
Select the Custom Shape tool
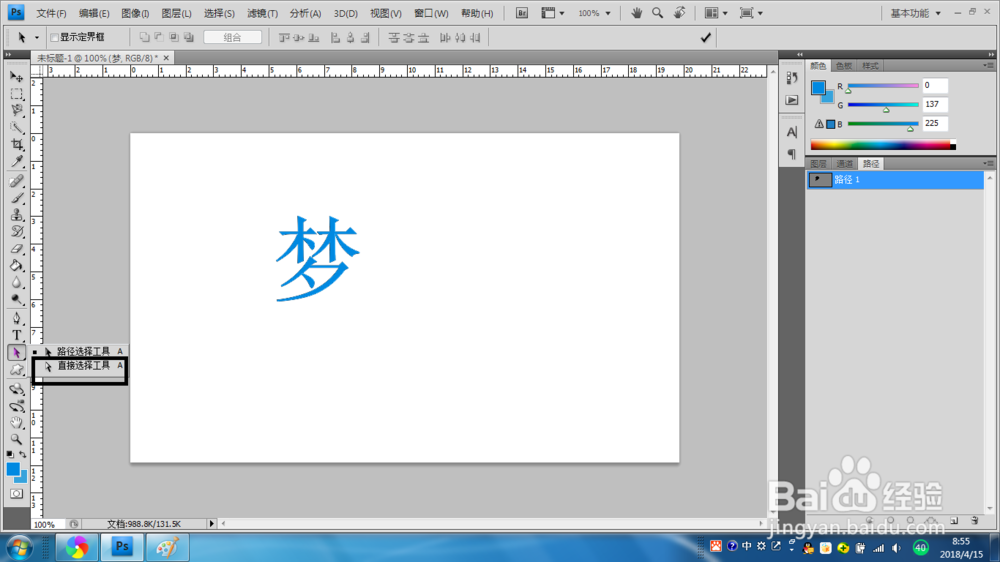(17, 369)
